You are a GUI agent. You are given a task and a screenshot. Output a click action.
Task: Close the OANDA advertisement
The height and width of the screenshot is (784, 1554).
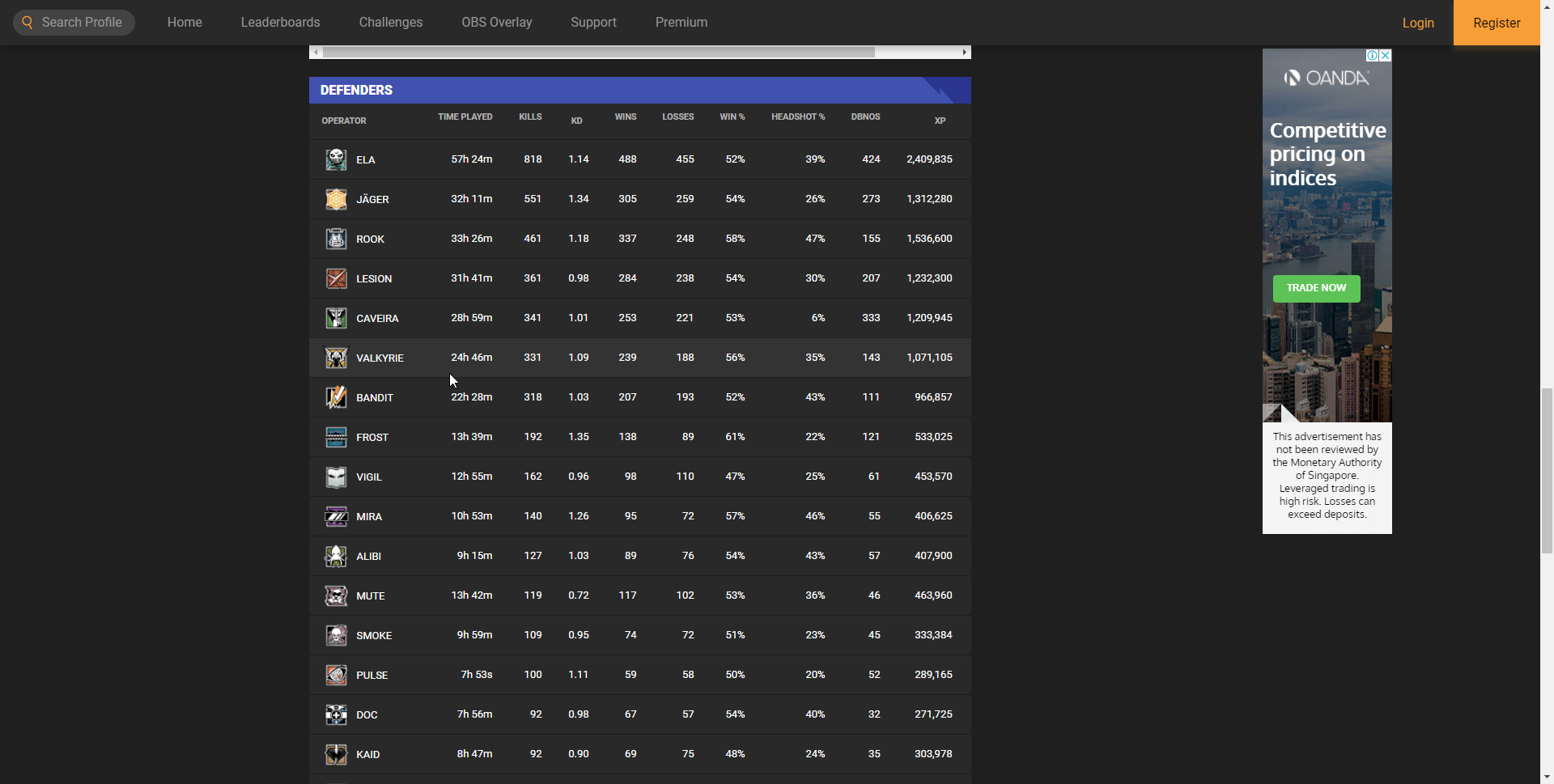tap(1385, 56)
